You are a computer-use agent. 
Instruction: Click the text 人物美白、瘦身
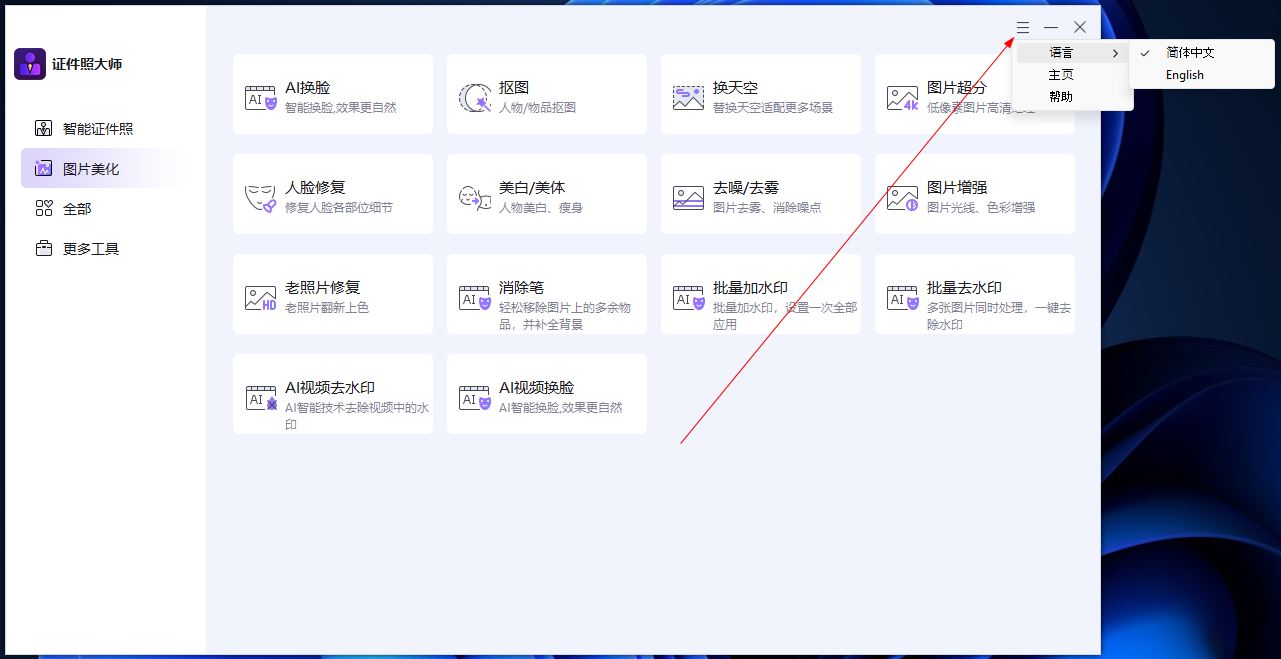coord(541,208)
